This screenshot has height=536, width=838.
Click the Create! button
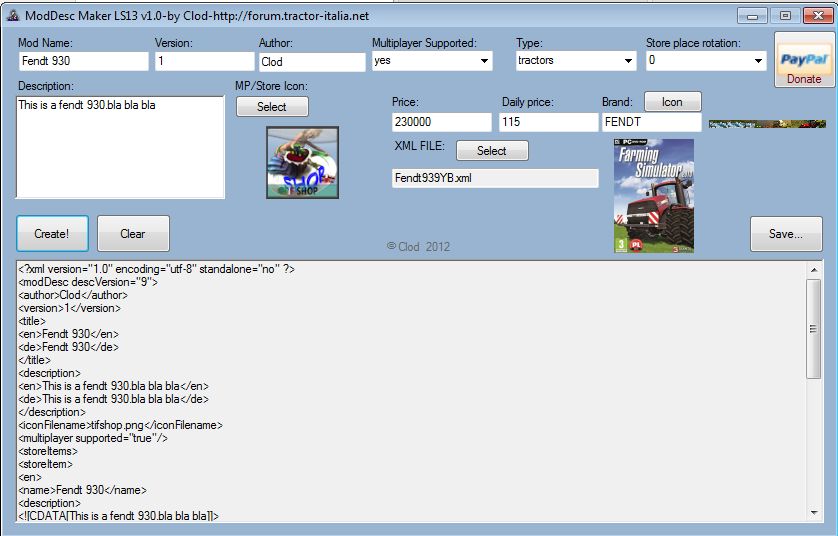click(x=52, y=234)
